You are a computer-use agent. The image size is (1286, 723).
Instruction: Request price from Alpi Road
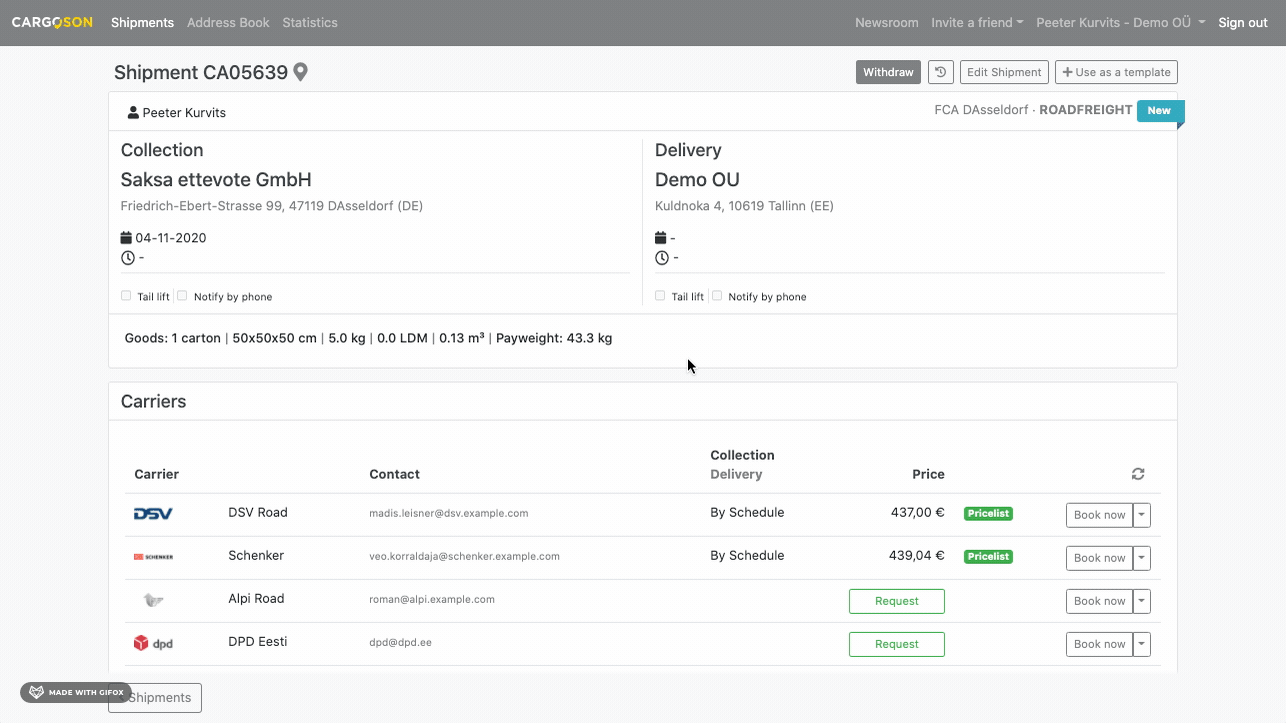[897, 601]
